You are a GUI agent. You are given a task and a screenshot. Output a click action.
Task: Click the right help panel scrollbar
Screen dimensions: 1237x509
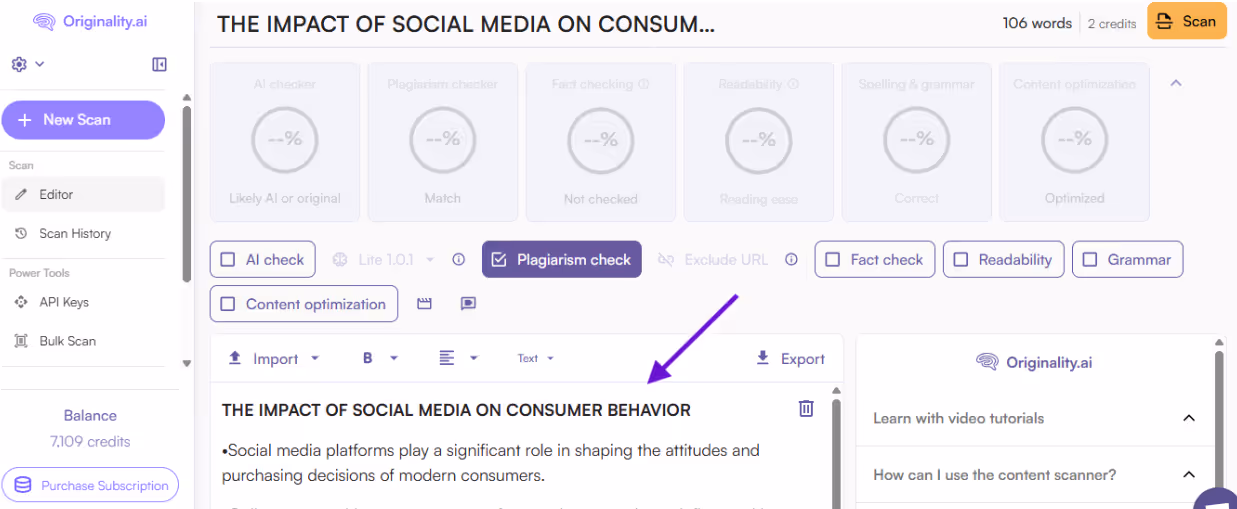[x=1219, y=418]
